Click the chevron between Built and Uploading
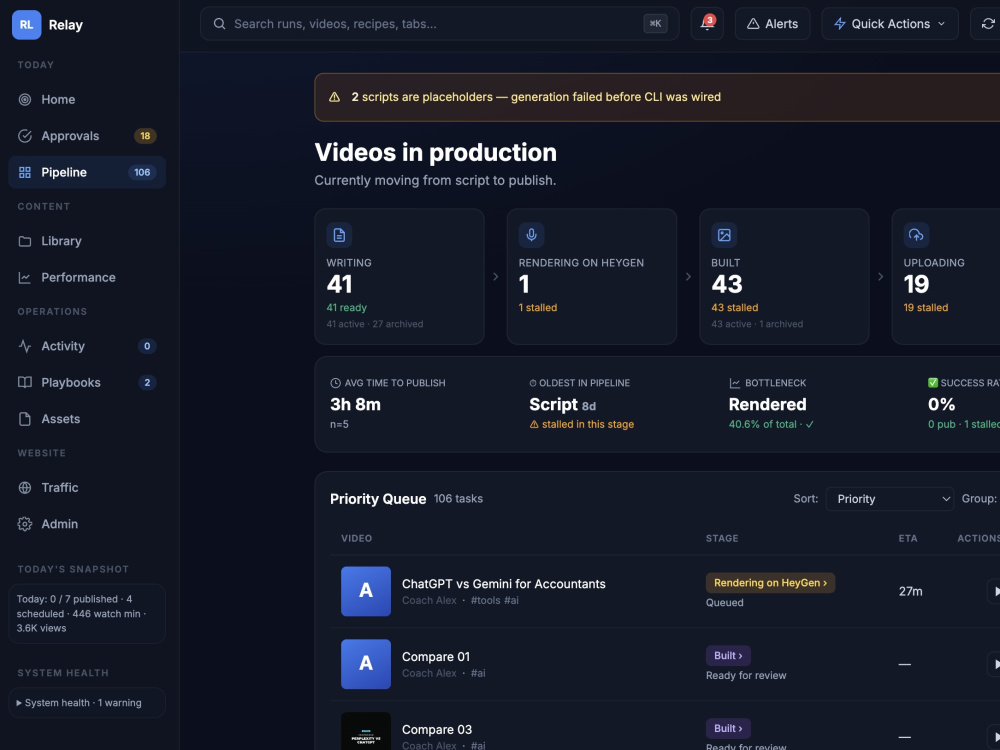Image resolution: width=1000 pixels, height=750 pixels. click(881, 277)
